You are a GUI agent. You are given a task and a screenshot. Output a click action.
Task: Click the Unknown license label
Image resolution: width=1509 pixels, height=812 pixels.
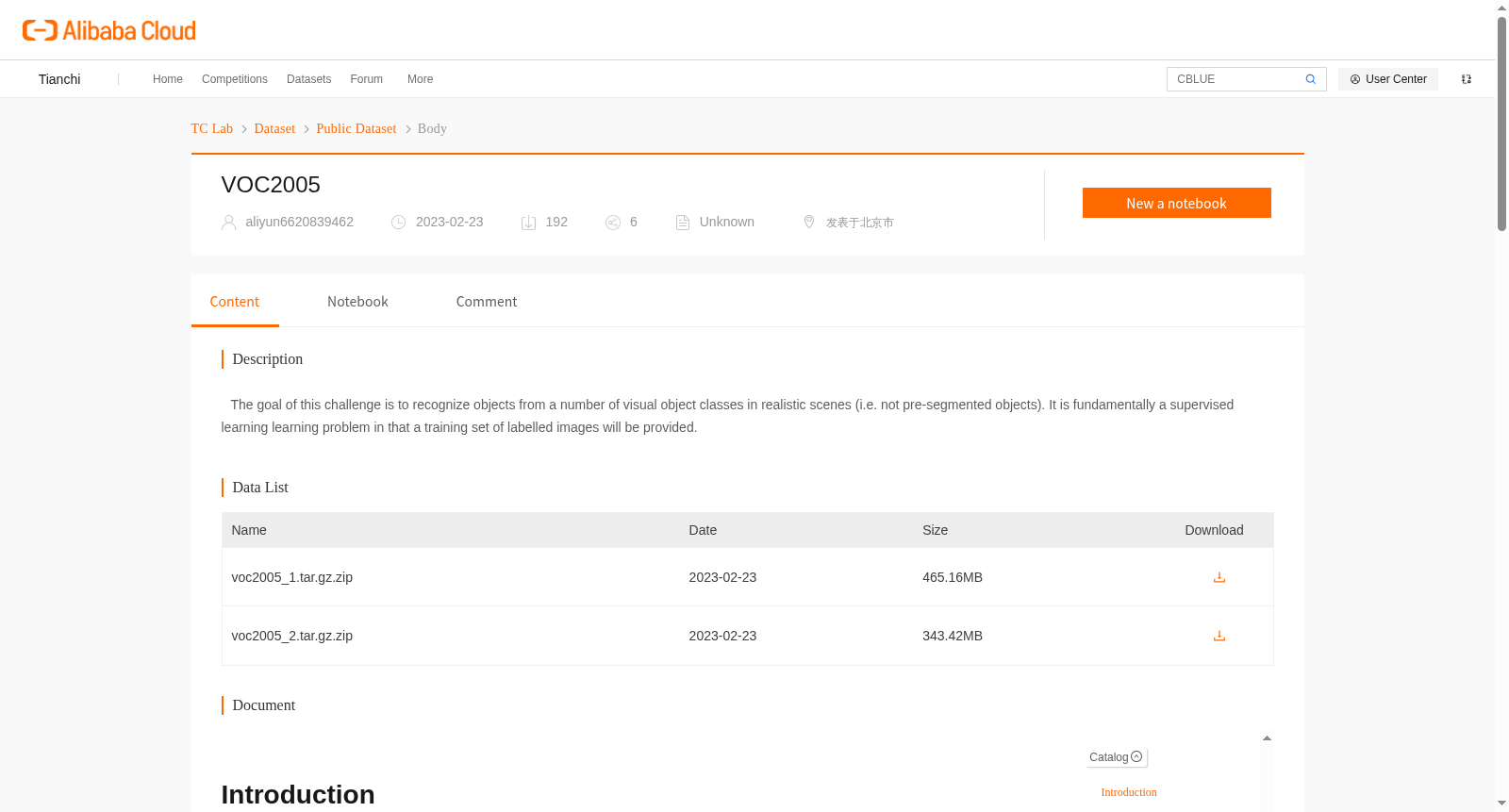(x=727, y=222)
